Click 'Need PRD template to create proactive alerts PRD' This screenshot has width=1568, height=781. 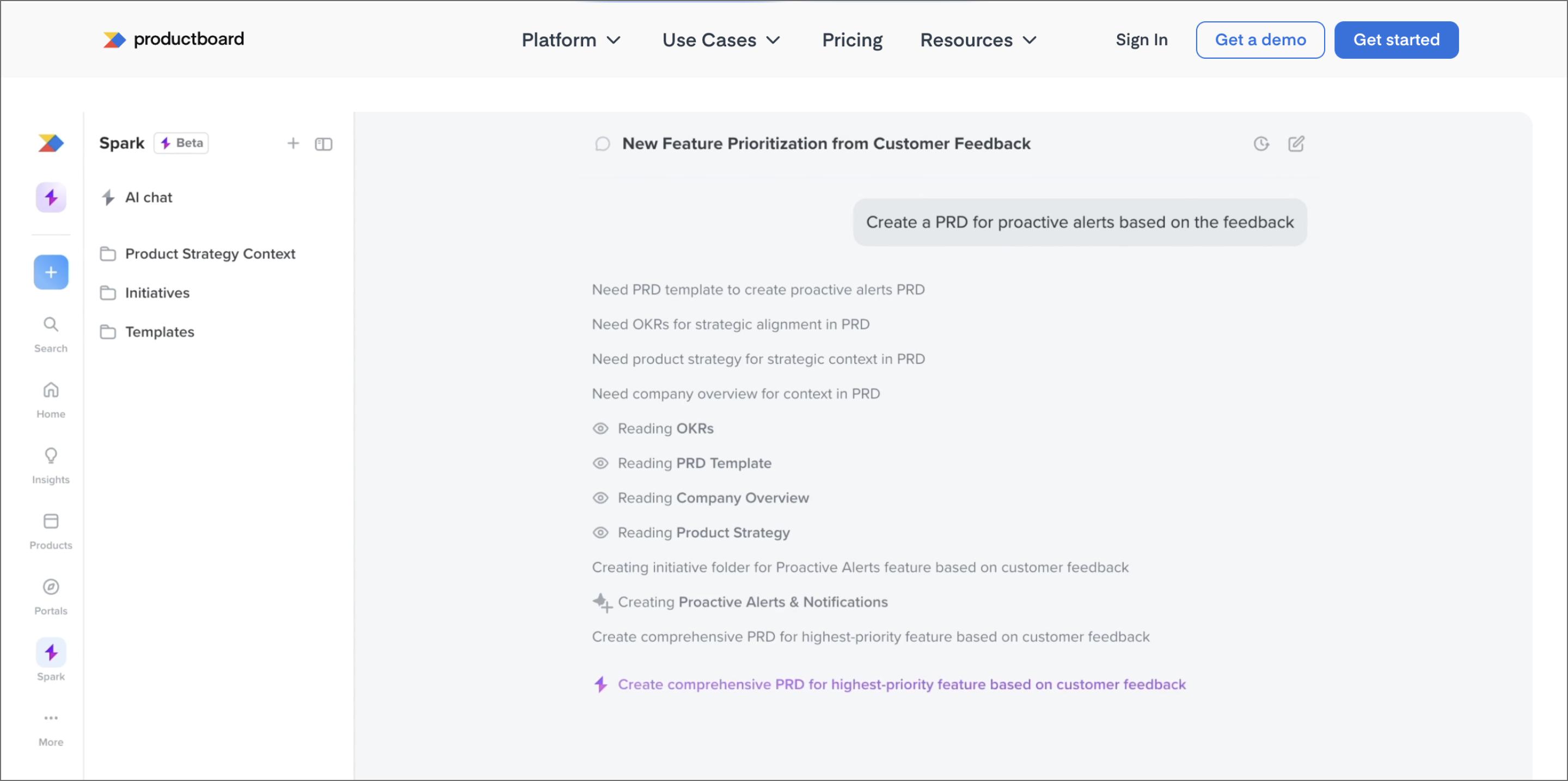758,290
